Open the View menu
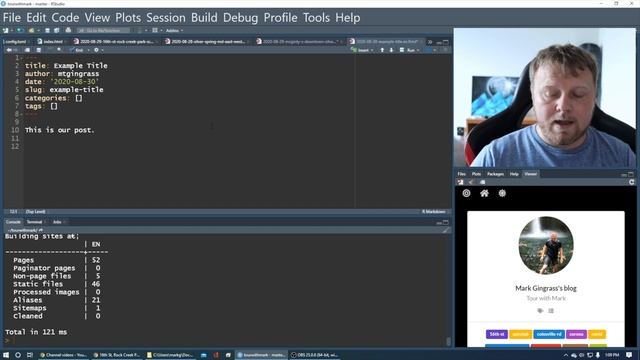 [97, 18]
